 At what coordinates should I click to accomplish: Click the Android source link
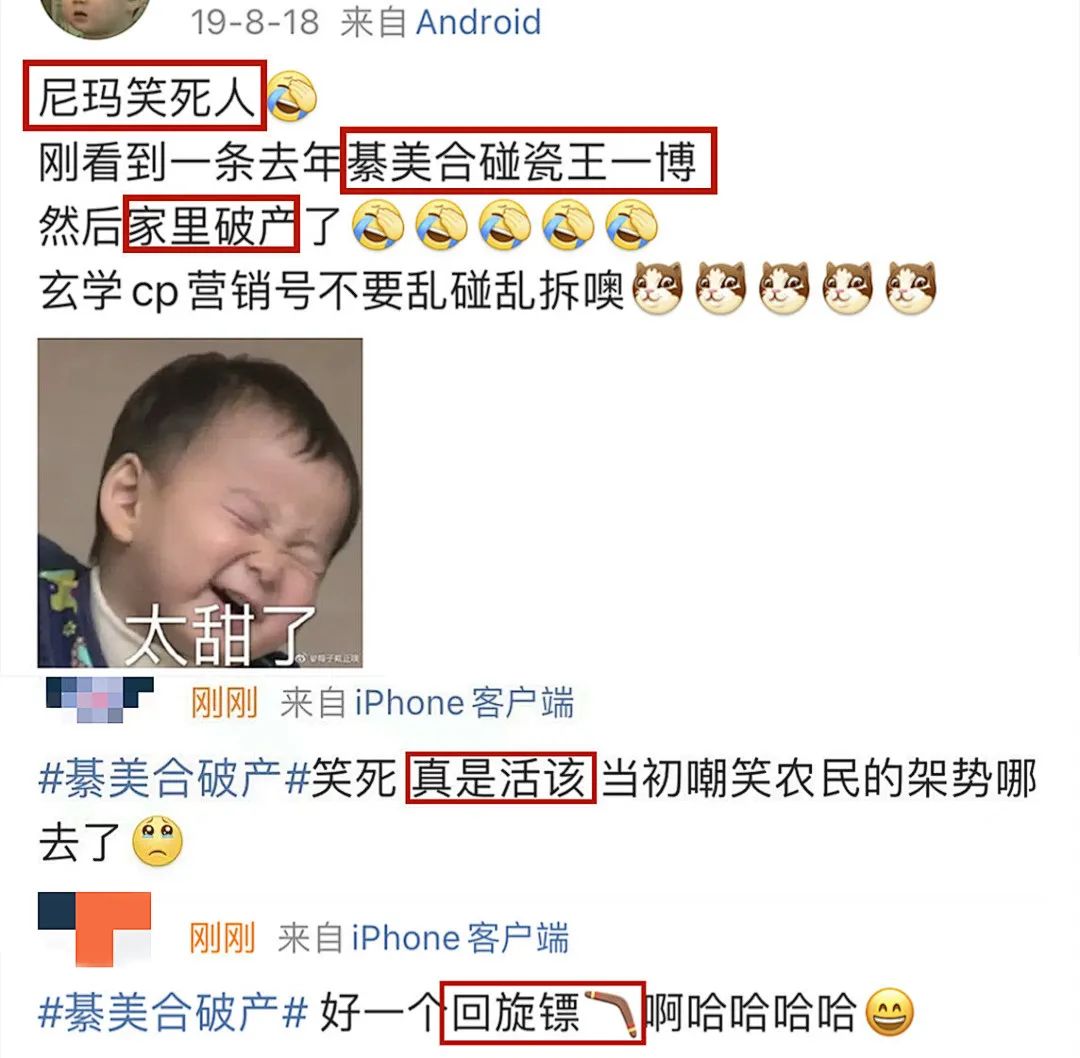point(478,22)
